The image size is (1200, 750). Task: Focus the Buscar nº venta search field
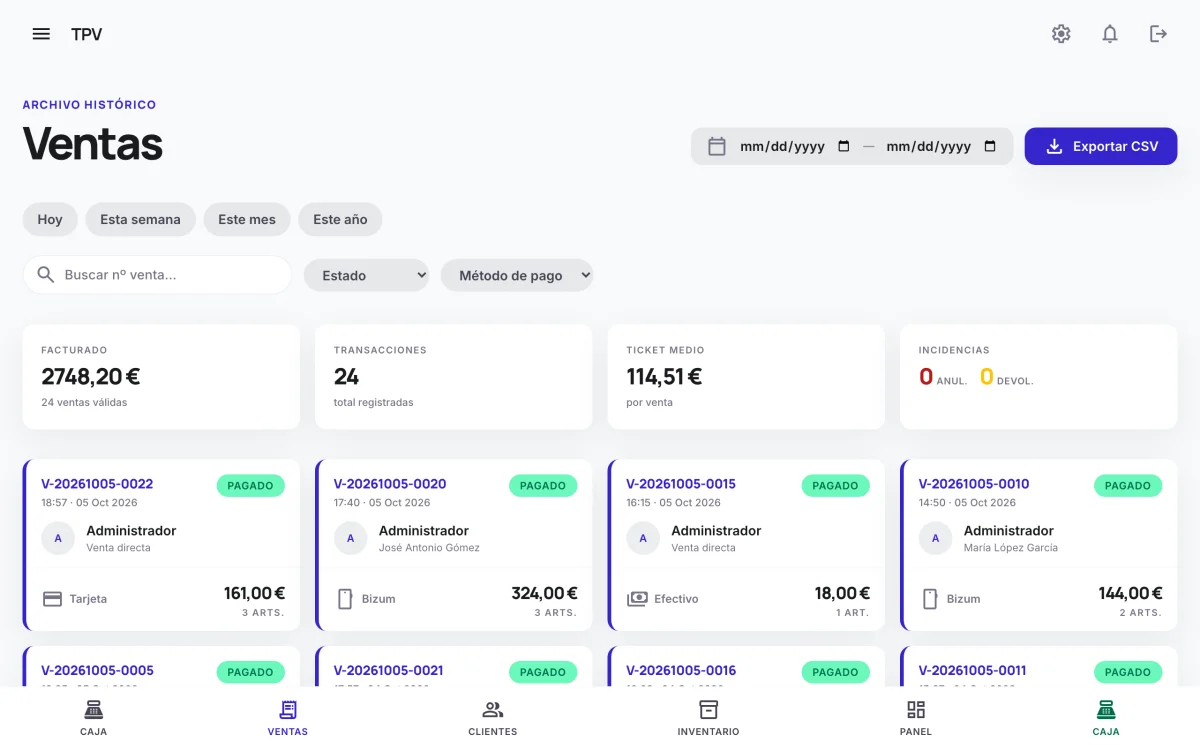click(x=157, y=274)
